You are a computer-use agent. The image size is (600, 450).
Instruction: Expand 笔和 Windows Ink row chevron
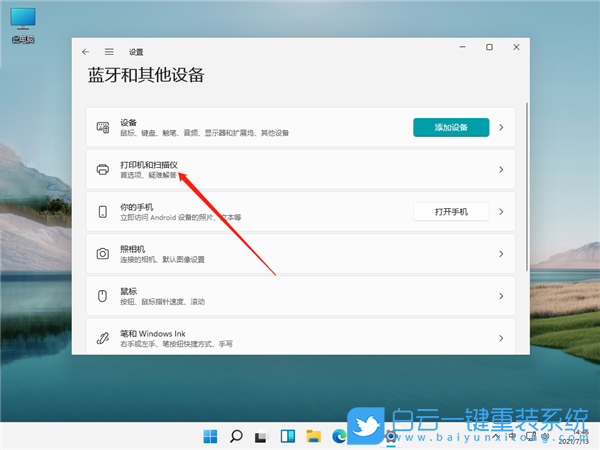pyautogui.click(x=501, y=338)
